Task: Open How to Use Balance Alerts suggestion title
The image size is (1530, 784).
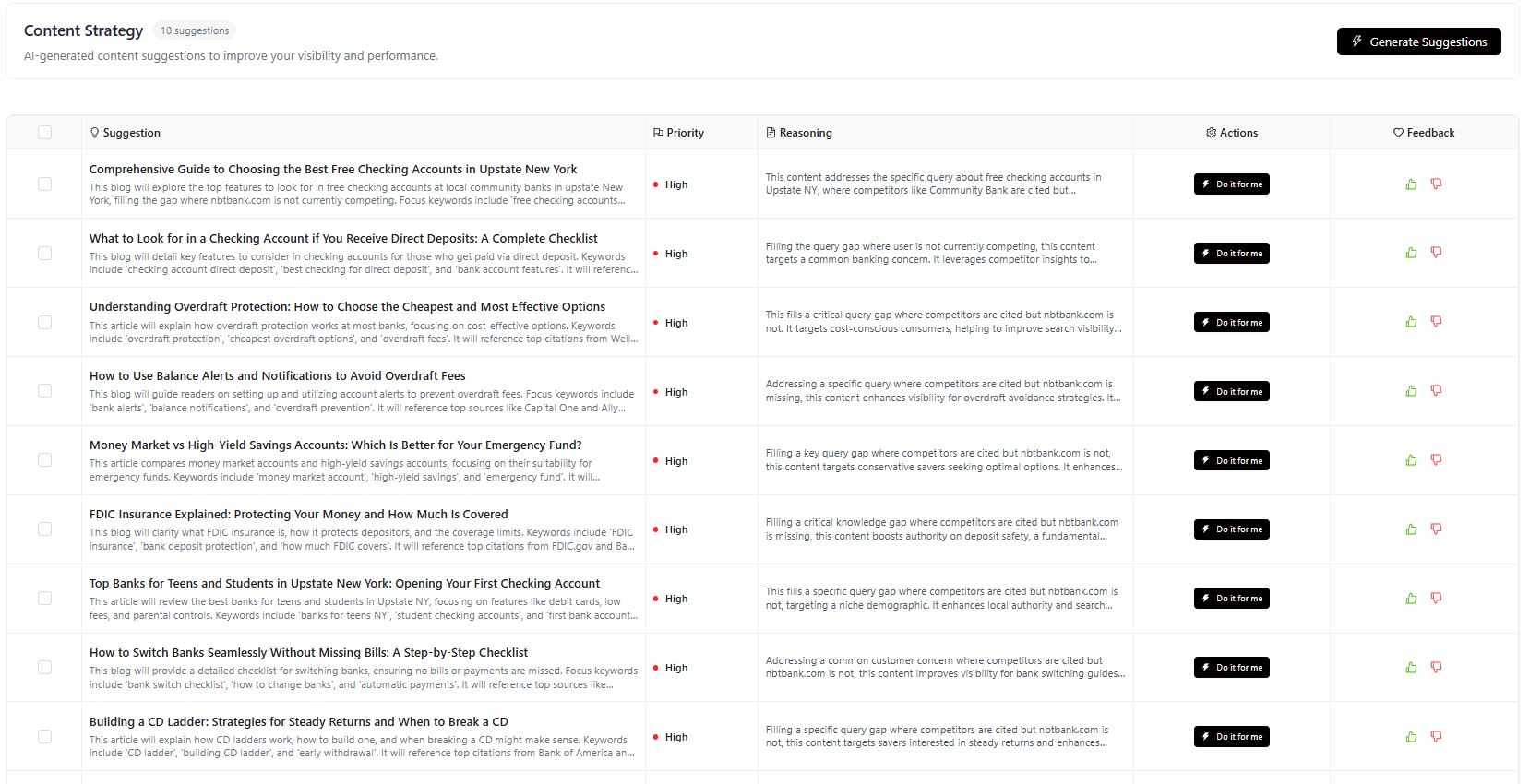Action: tap(277, 375)
